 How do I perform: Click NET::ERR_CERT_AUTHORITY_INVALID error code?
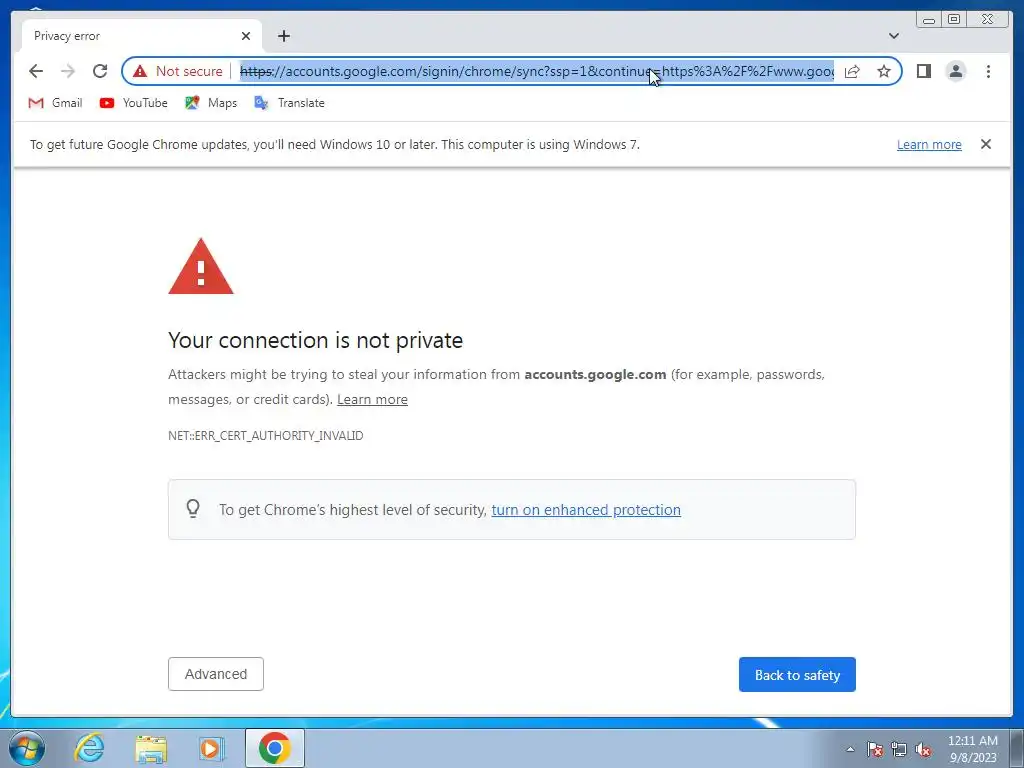266,436
